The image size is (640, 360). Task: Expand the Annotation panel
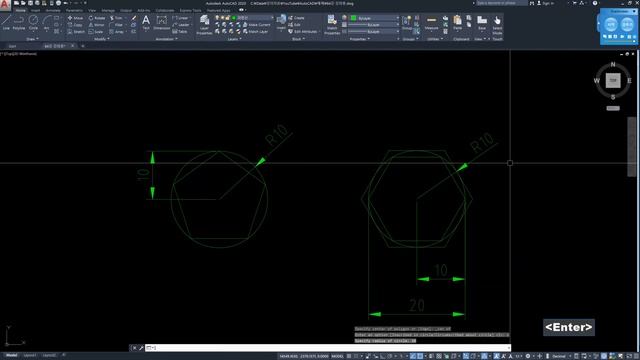[167, 39]
